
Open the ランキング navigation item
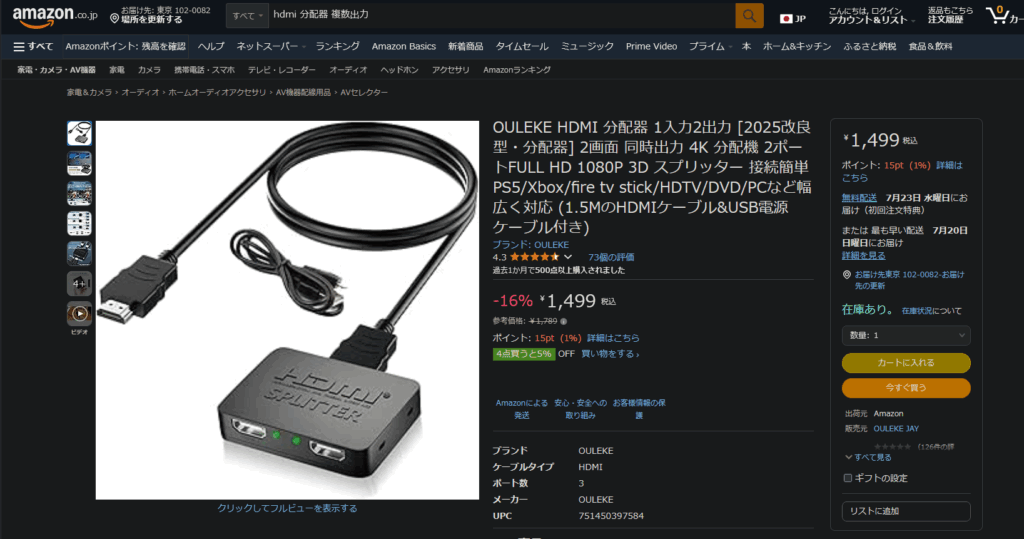click(x=337, y=46)
